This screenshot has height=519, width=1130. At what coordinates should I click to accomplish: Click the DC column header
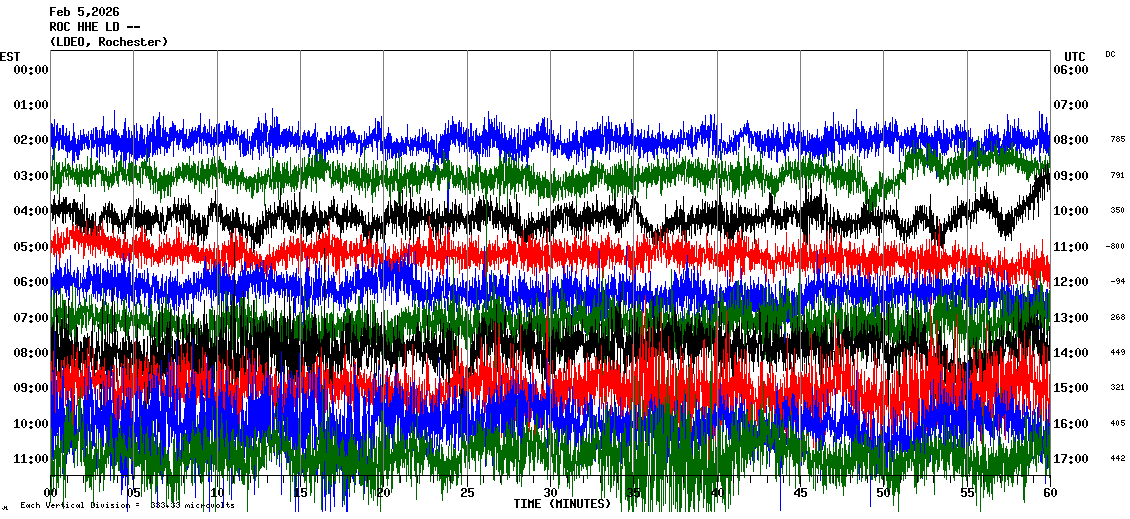1110,54
